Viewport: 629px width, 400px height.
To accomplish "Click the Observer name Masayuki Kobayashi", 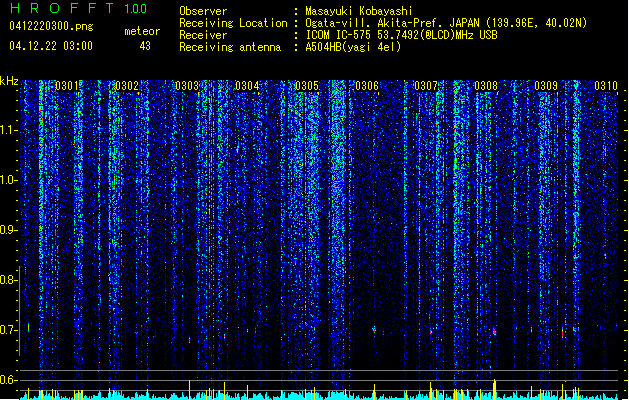I will [x=359, y=11].
